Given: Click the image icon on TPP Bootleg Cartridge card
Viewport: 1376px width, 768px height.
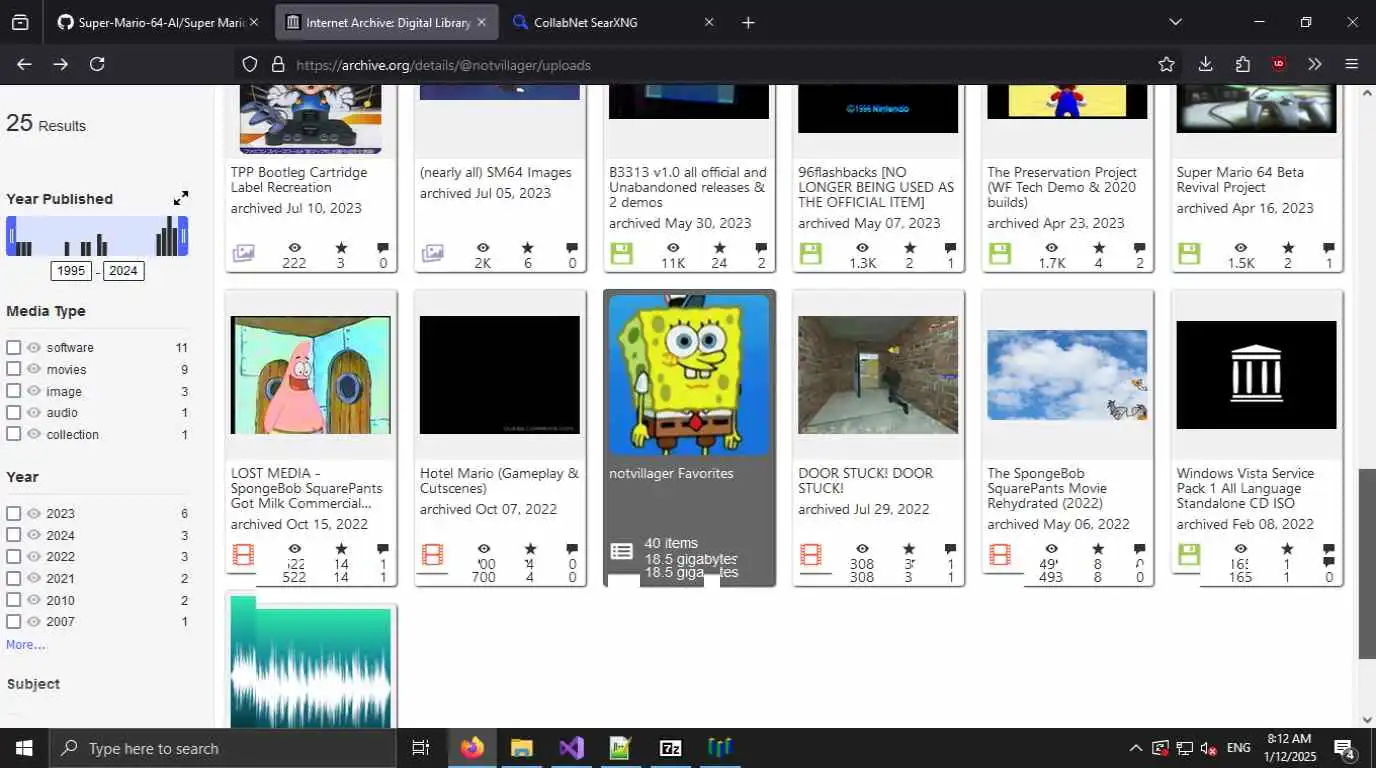Looking at the screenshot, I should tap(243, 253).
